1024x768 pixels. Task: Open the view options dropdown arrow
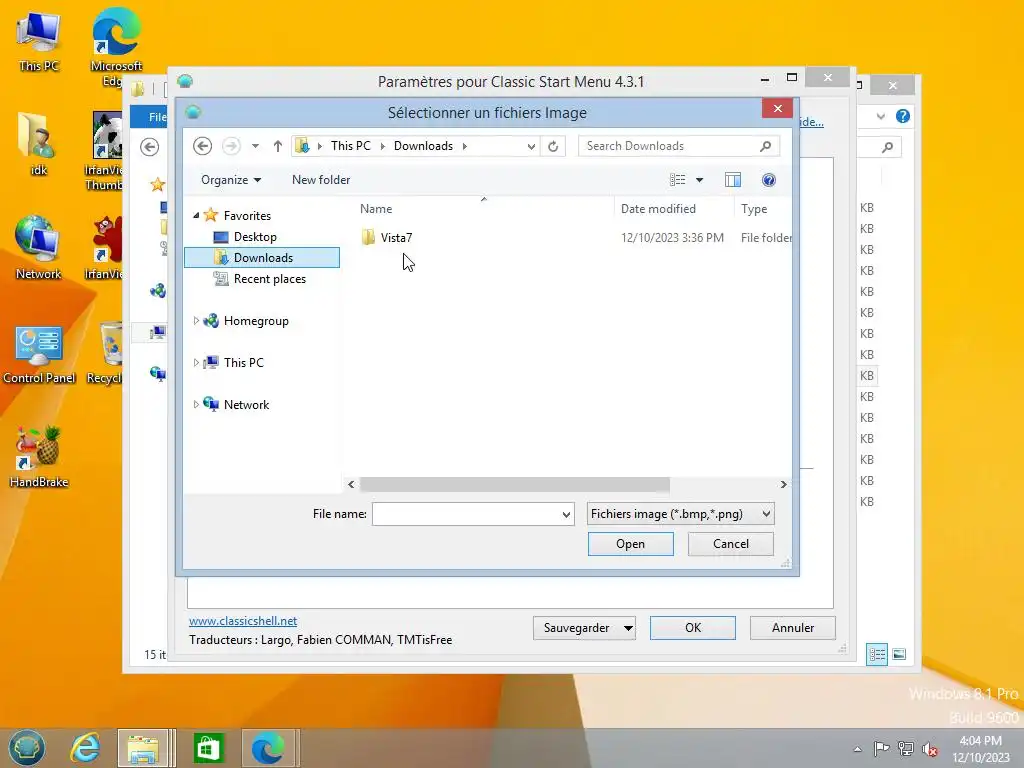tap(699, 180)
